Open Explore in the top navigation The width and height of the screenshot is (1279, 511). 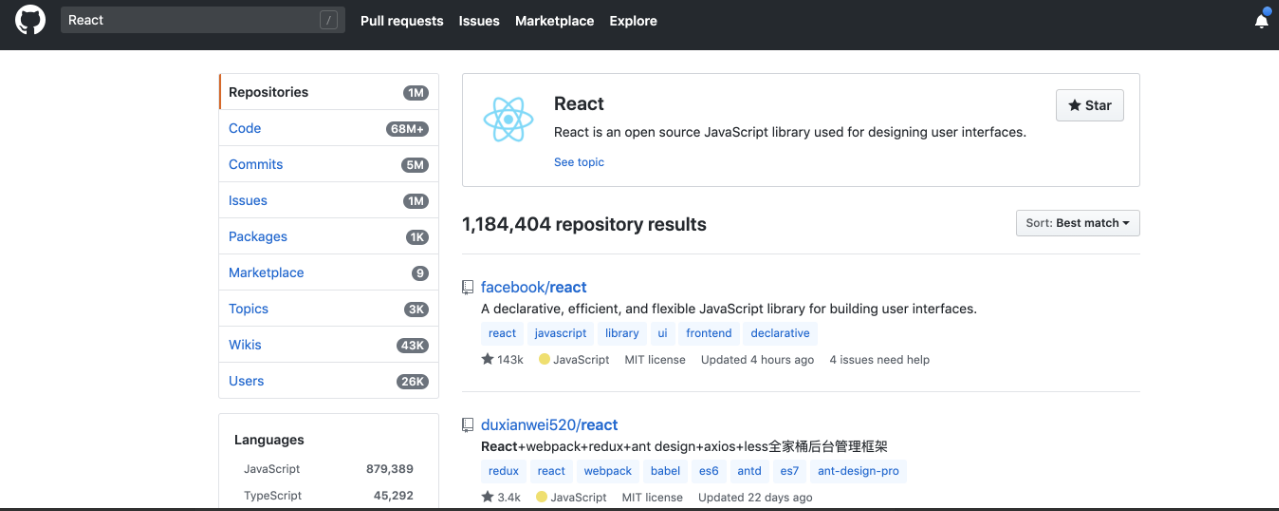(633, 21)
